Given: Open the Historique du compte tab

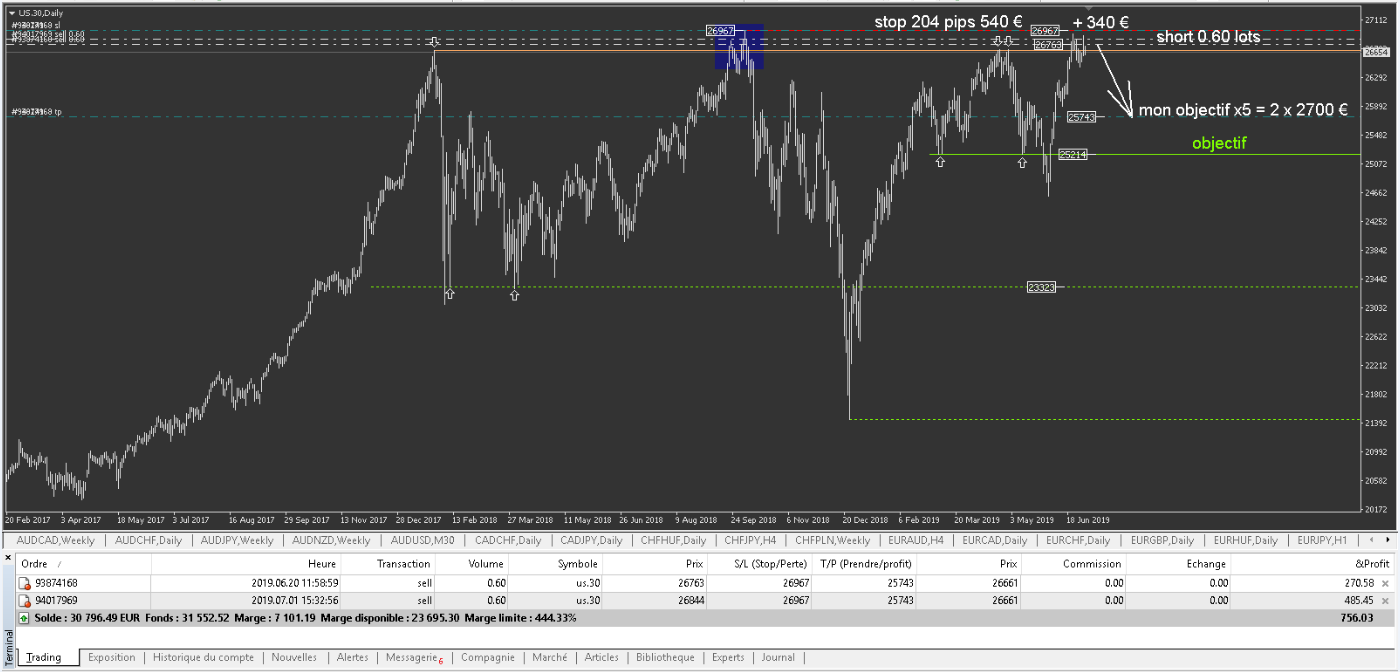Looking at the screenshot, I should point(203,657).
